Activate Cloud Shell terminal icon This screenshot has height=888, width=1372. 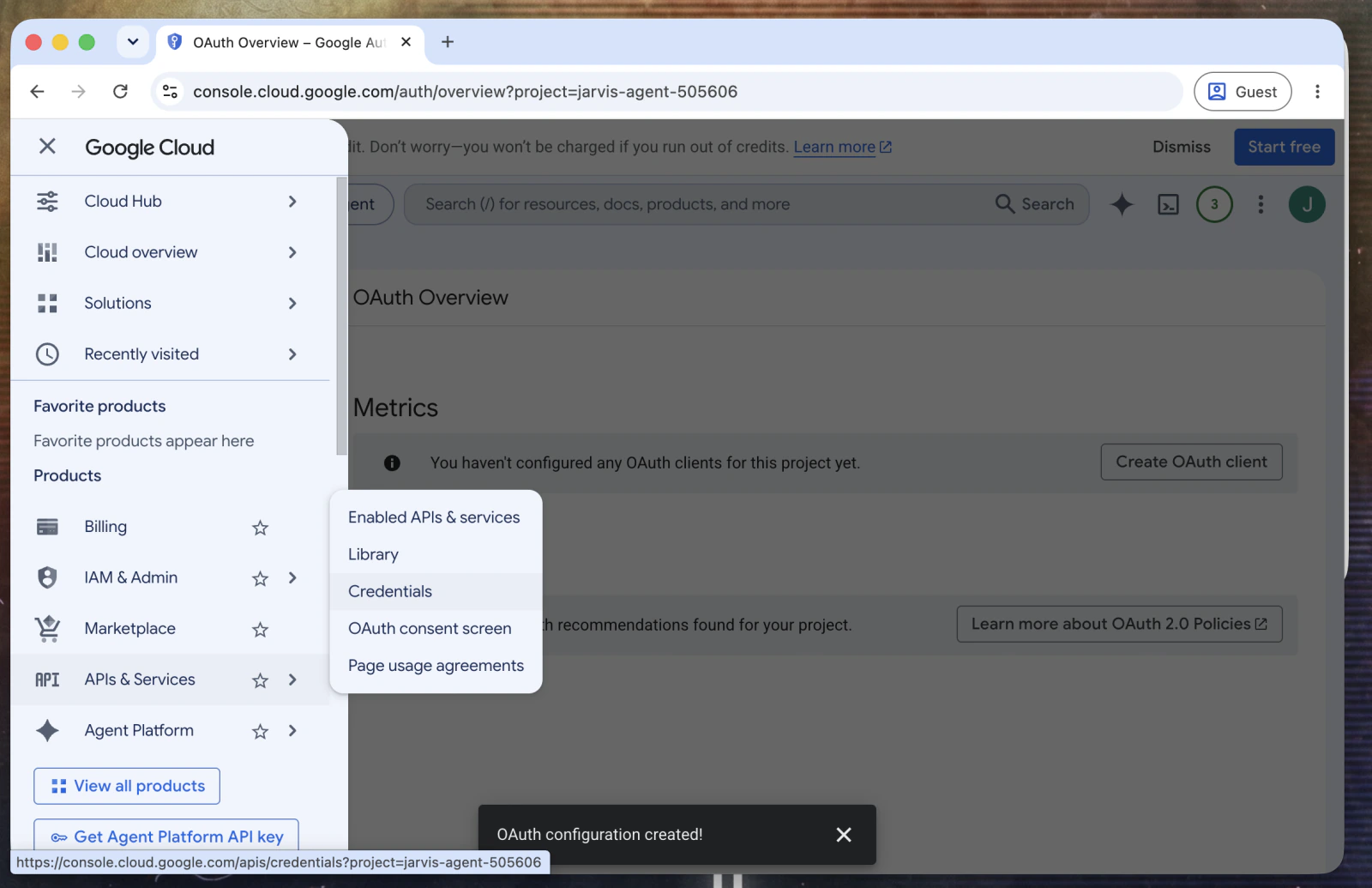[1168, 204]
